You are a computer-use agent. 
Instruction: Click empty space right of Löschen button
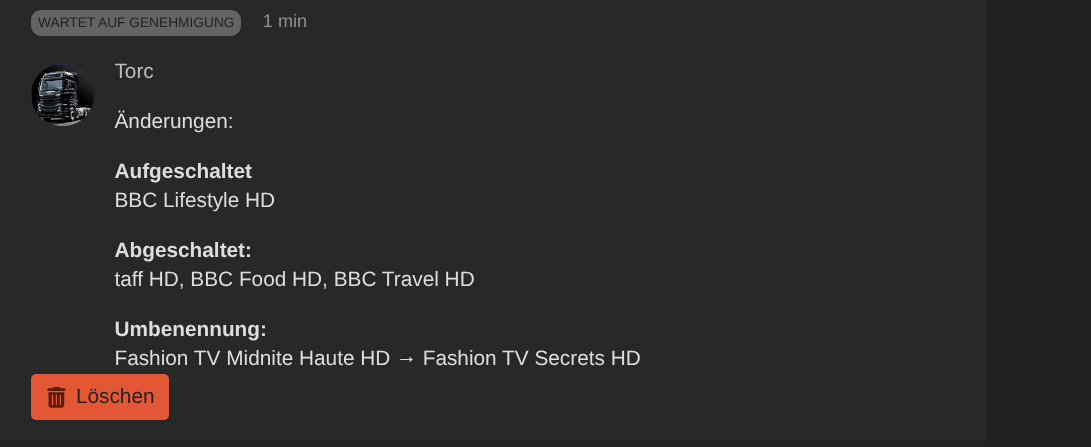(x=500, y=398)
